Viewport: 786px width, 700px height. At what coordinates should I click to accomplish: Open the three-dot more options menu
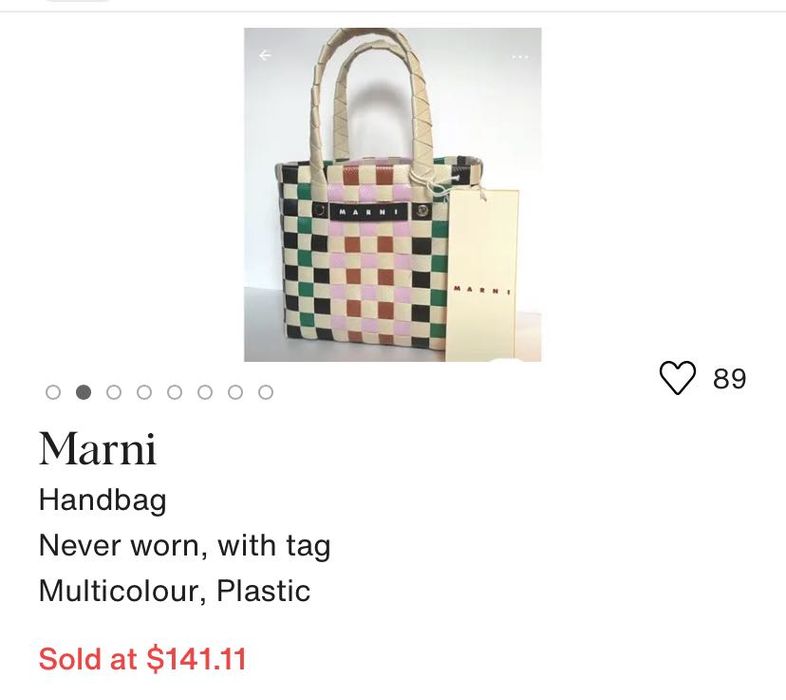pos(520,57)
